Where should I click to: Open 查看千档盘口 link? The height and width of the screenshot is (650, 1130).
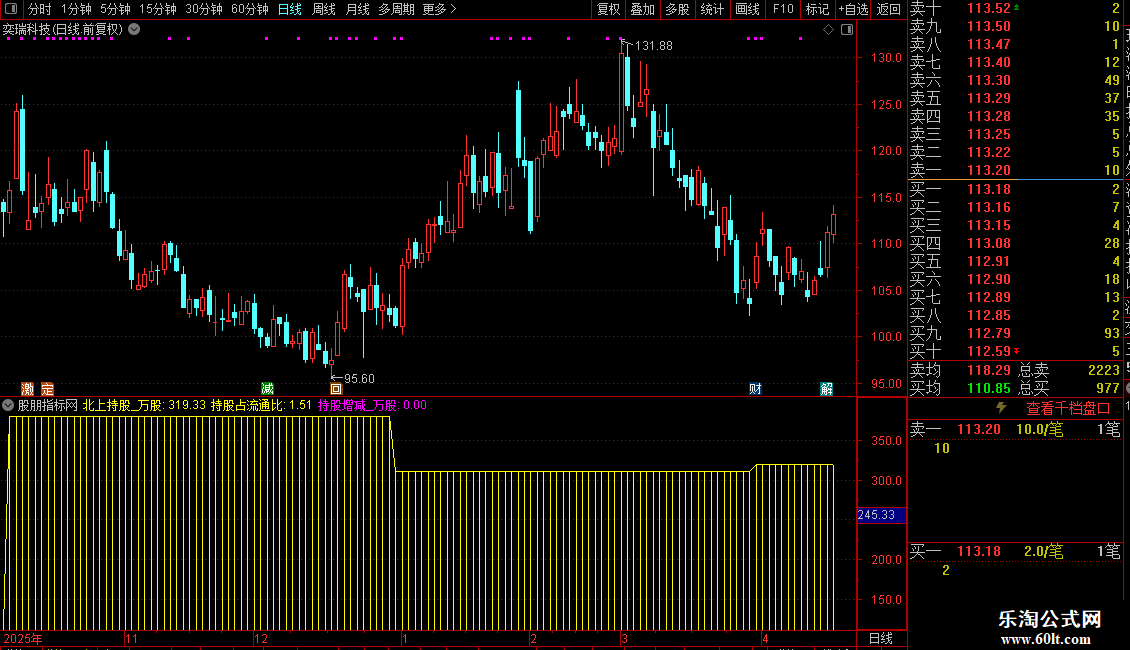tap(1068, 409)
